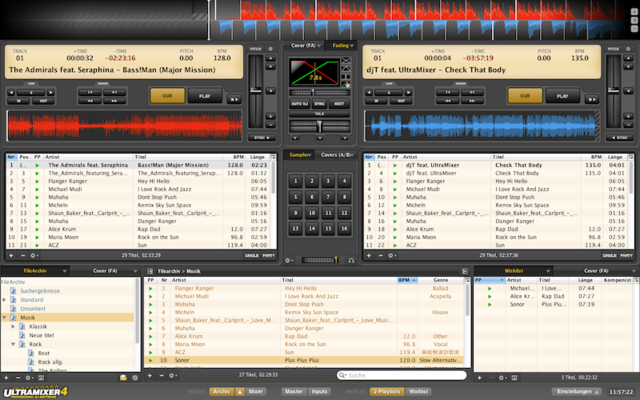Switch to the Master tab
This screenshot has width=640, height=400.
point(294,391)
